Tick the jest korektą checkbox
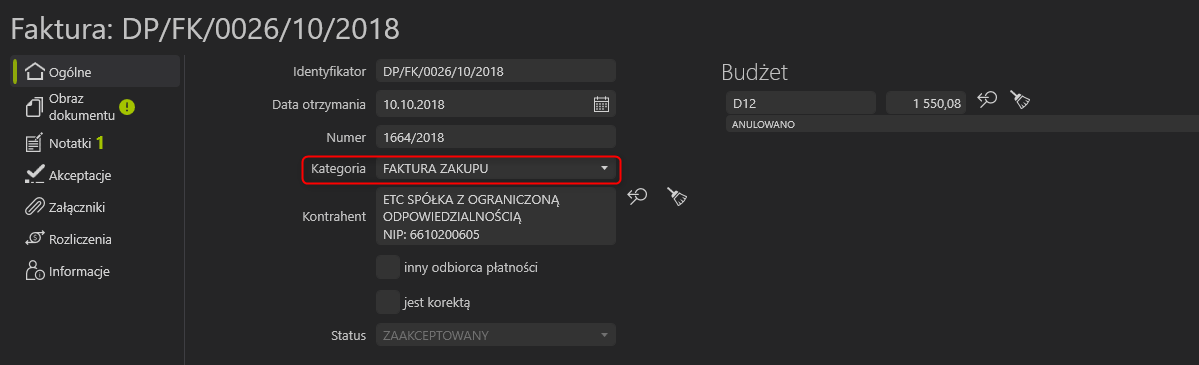 click(388, 301)
